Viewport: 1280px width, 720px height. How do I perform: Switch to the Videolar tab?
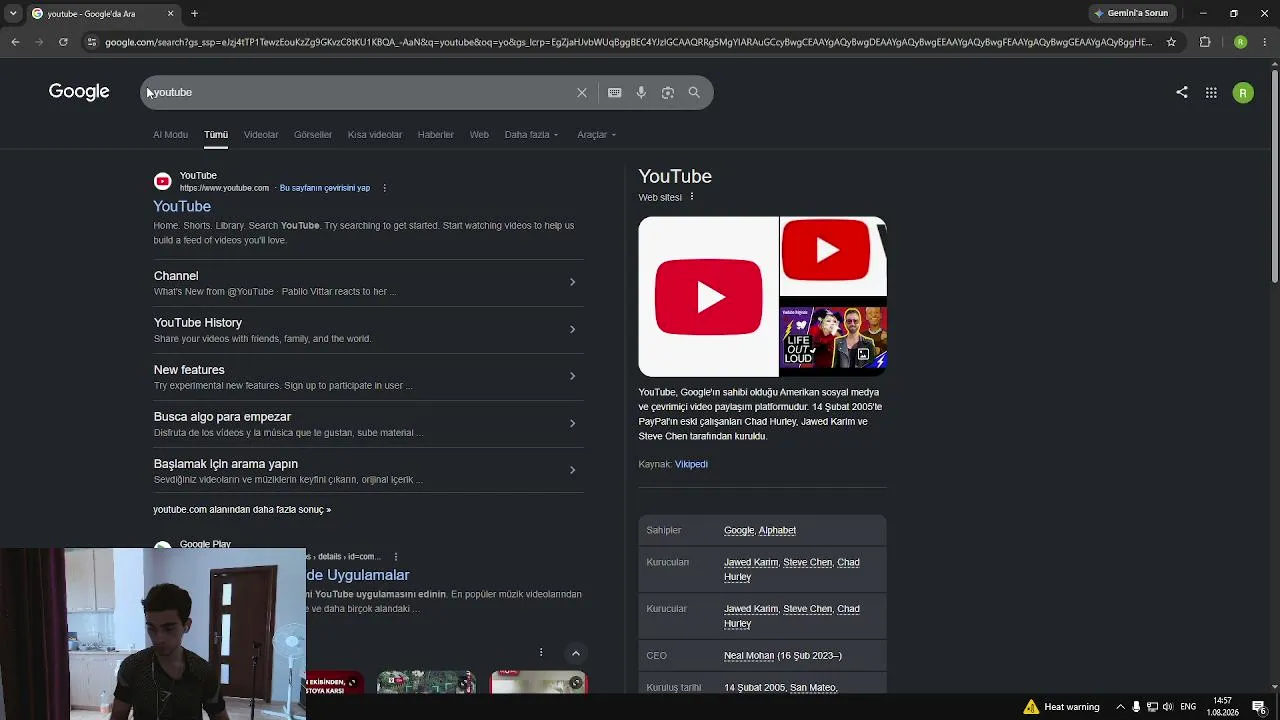click(261, 134)
